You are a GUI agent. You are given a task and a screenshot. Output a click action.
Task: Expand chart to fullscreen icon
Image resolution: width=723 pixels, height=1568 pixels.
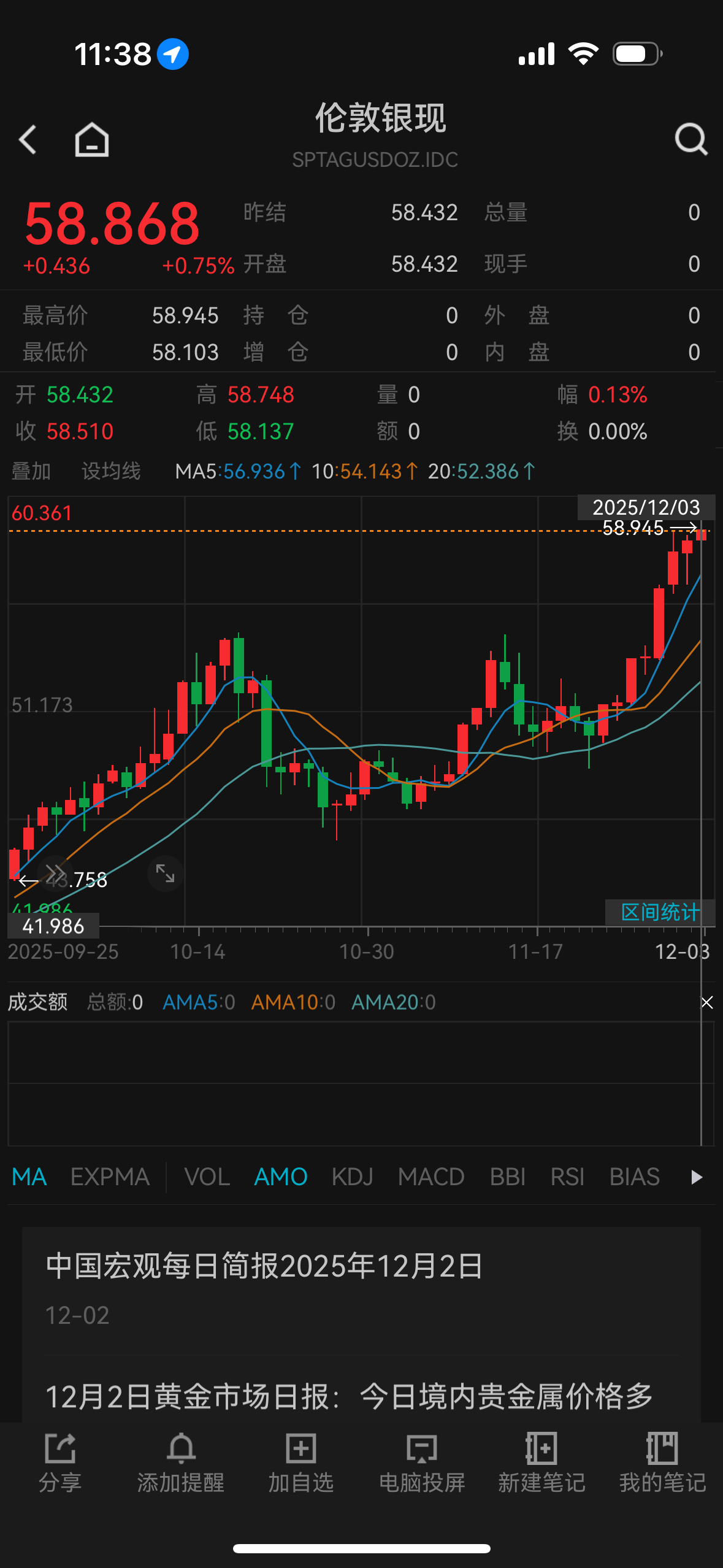point(165,873)
